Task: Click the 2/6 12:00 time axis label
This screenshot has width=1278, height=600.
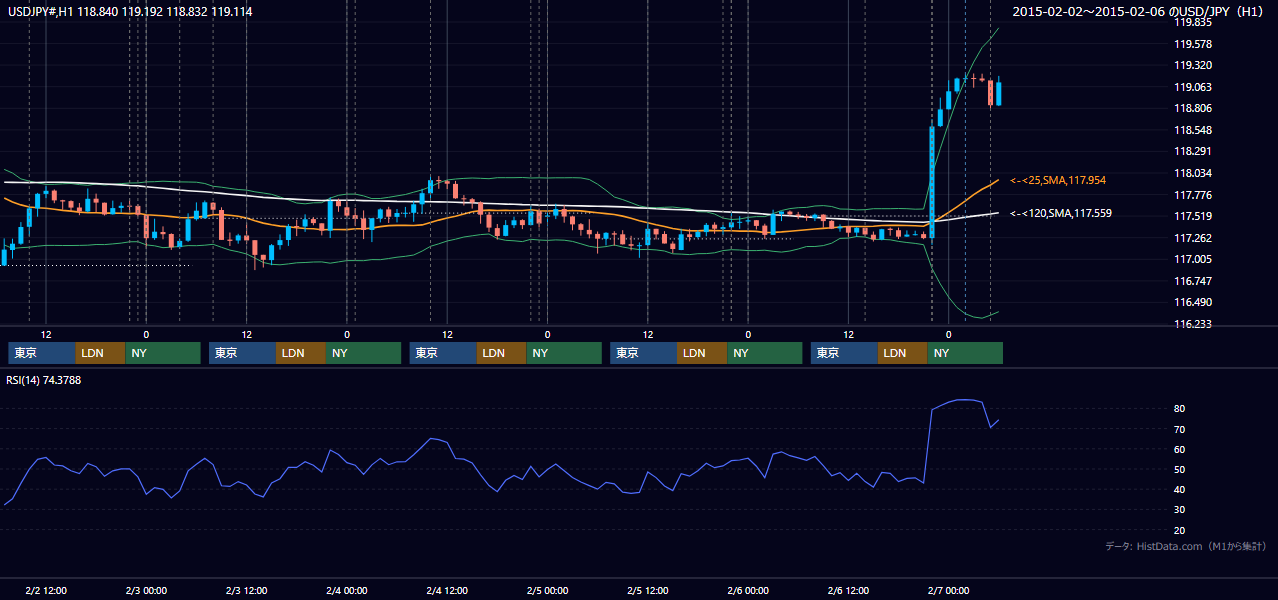Action: click(848, 591)
